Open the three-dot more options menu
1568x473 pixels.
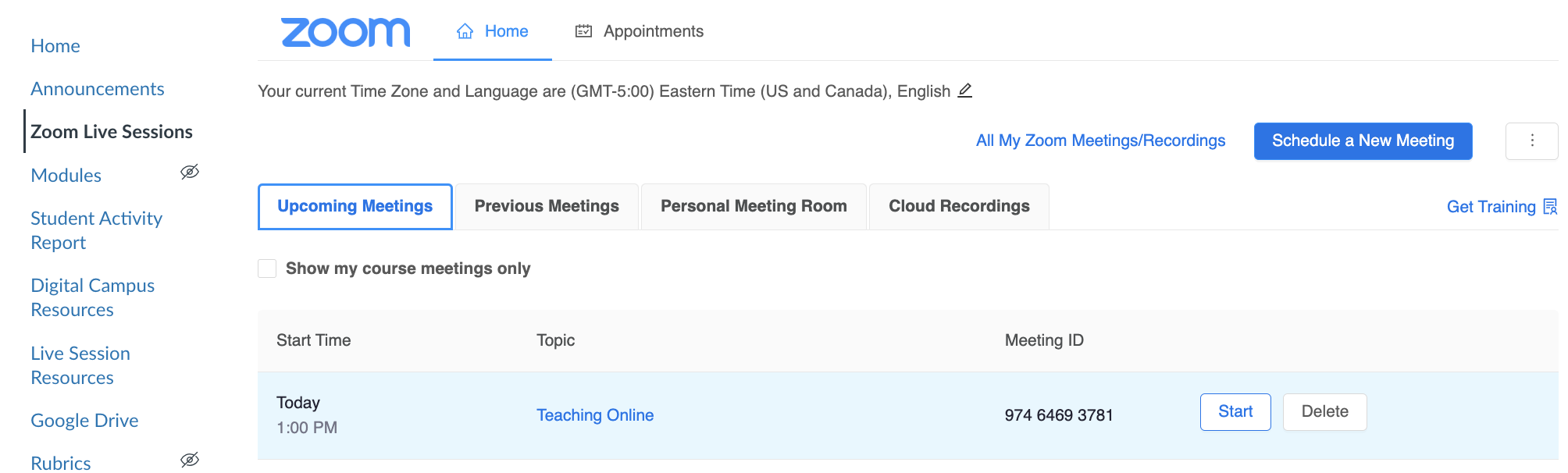point(1531,140)
